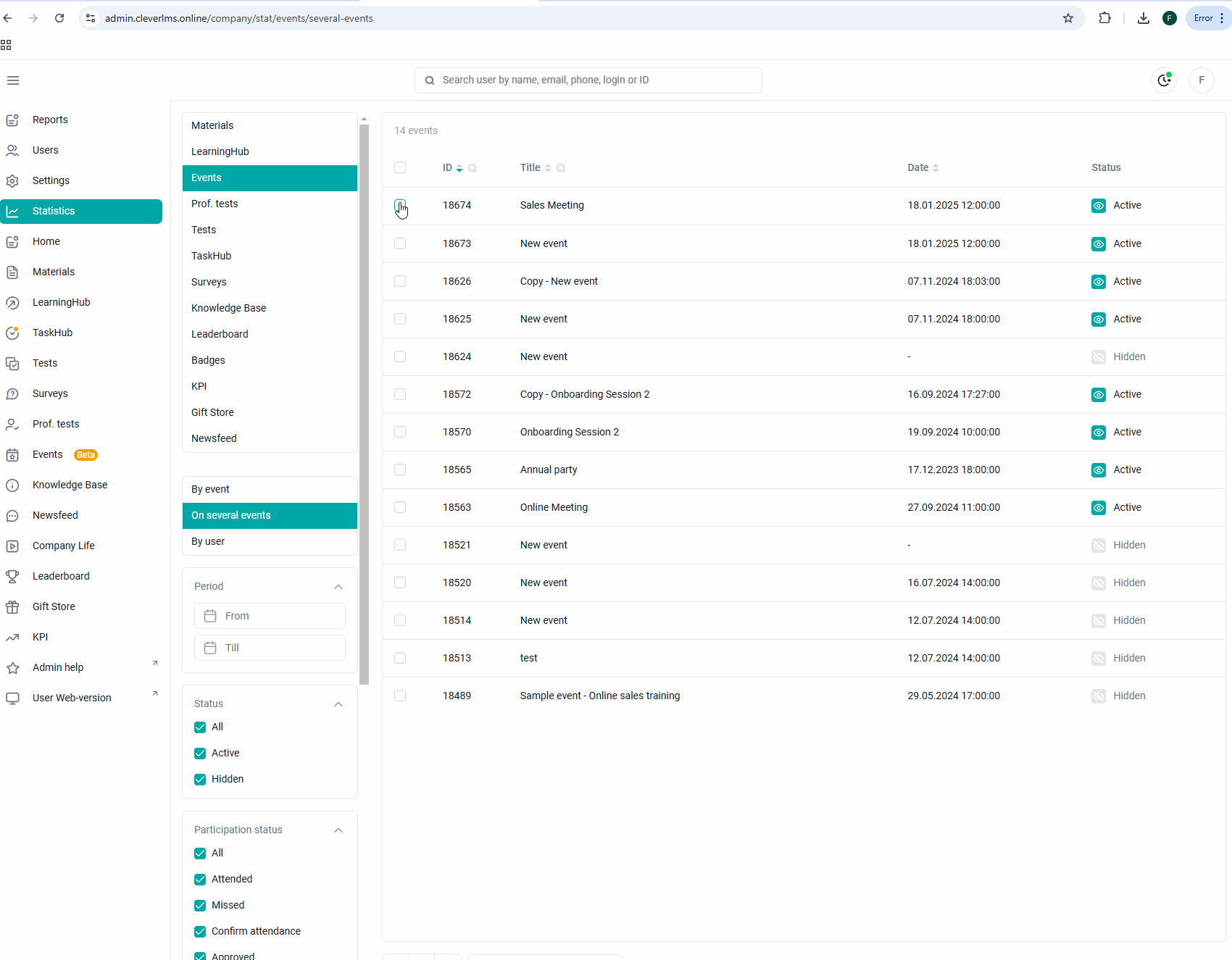Click the Admin help star icon
Screen dimensions: 1232x960
click(x=12, y=668)
